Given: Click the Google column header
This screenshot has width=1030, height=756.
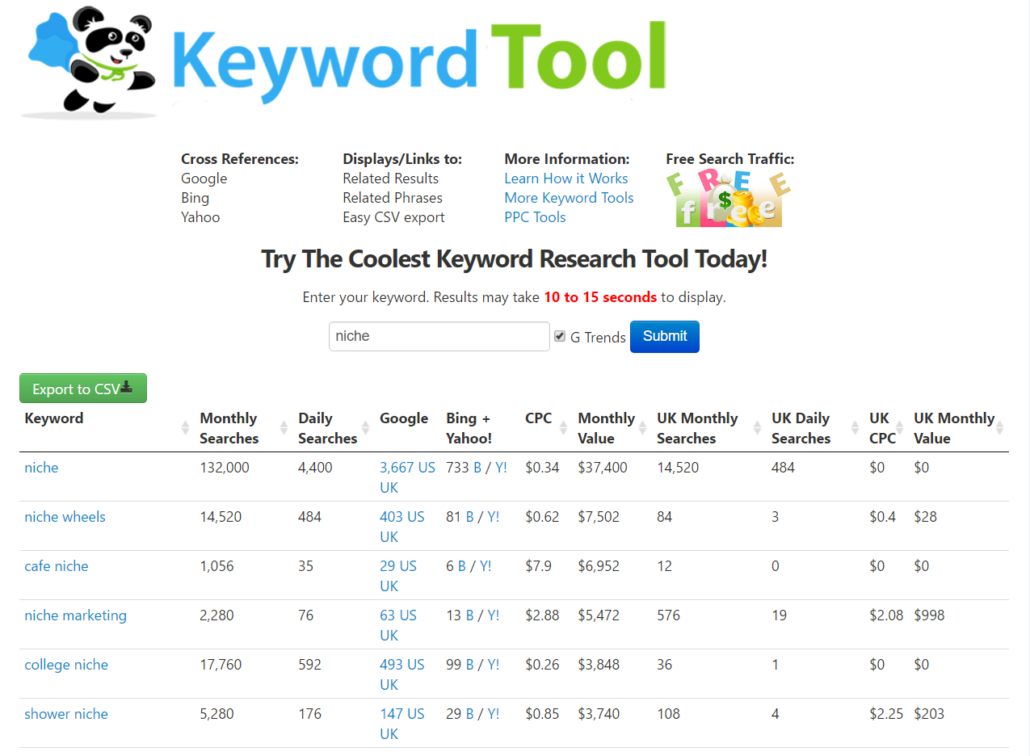Looking at the screenshot, I should (404, 418).
